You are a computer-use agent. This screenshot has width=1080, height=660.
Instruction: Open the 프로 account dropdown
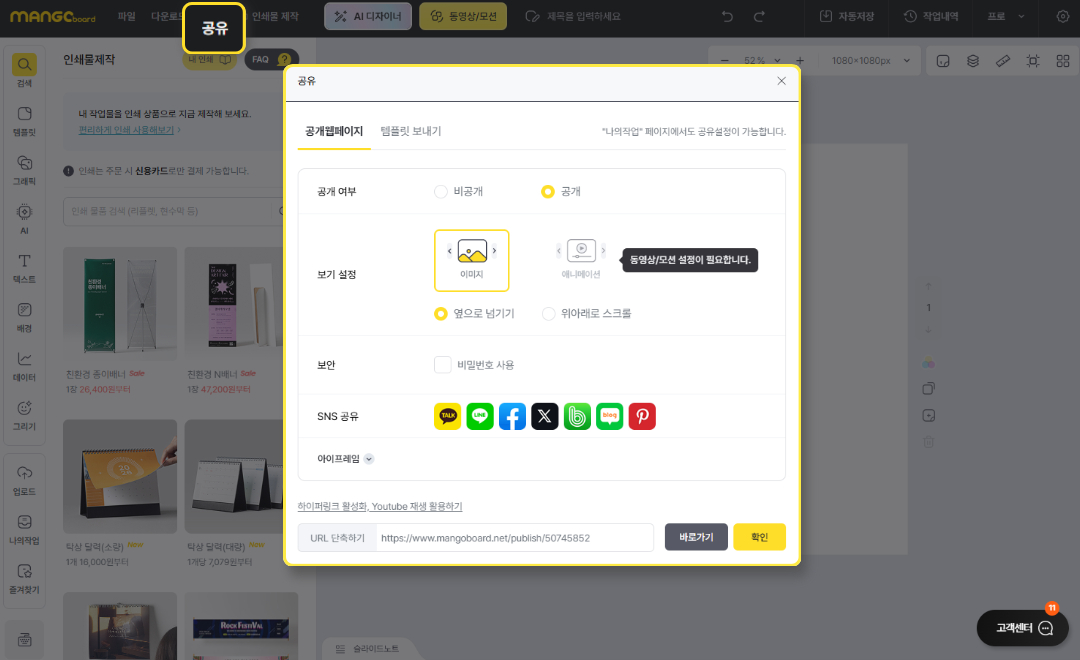(1005, 17)
